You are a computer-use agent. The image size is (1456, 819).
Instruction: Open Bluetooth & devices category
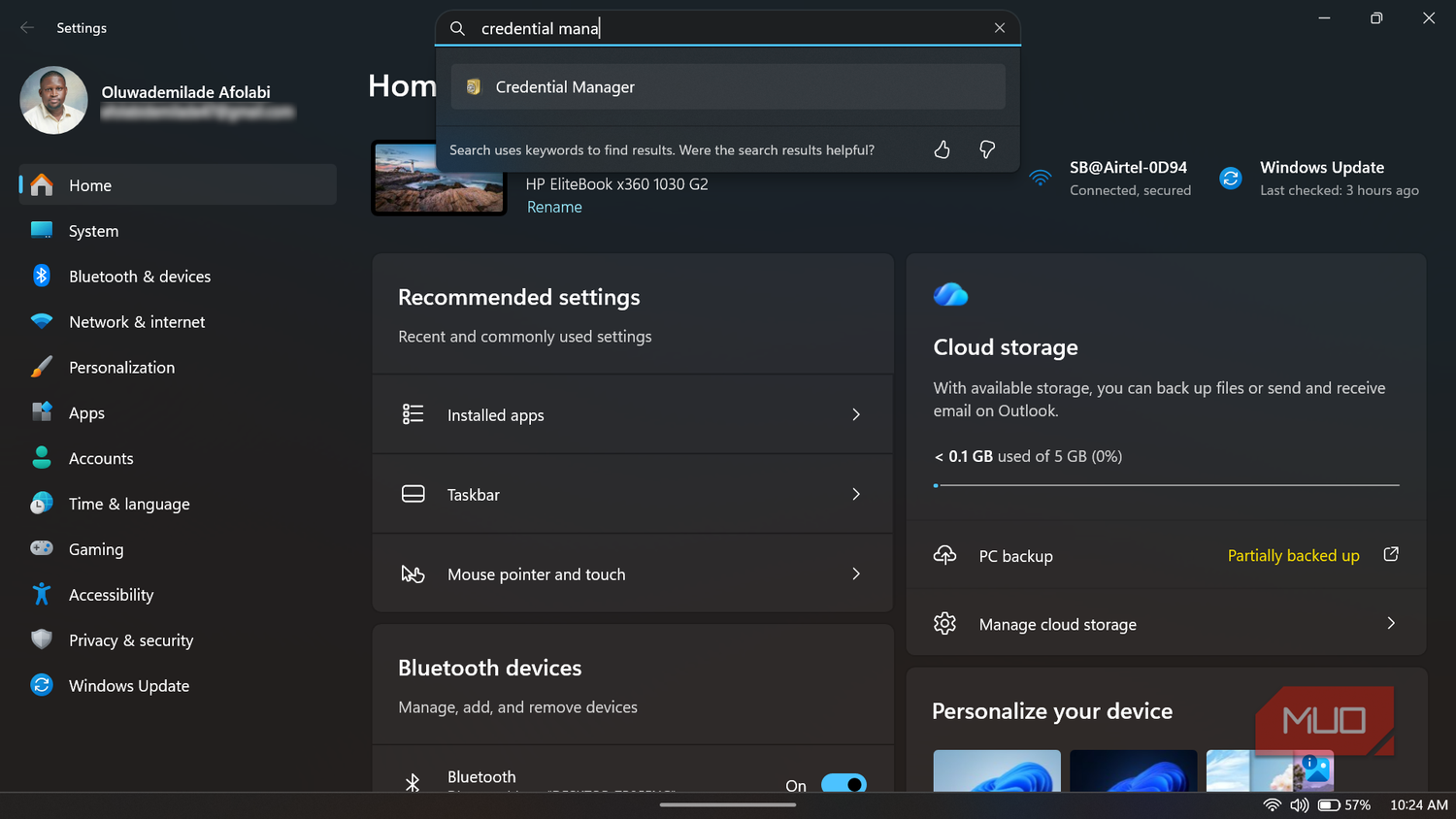pos(178,277)
